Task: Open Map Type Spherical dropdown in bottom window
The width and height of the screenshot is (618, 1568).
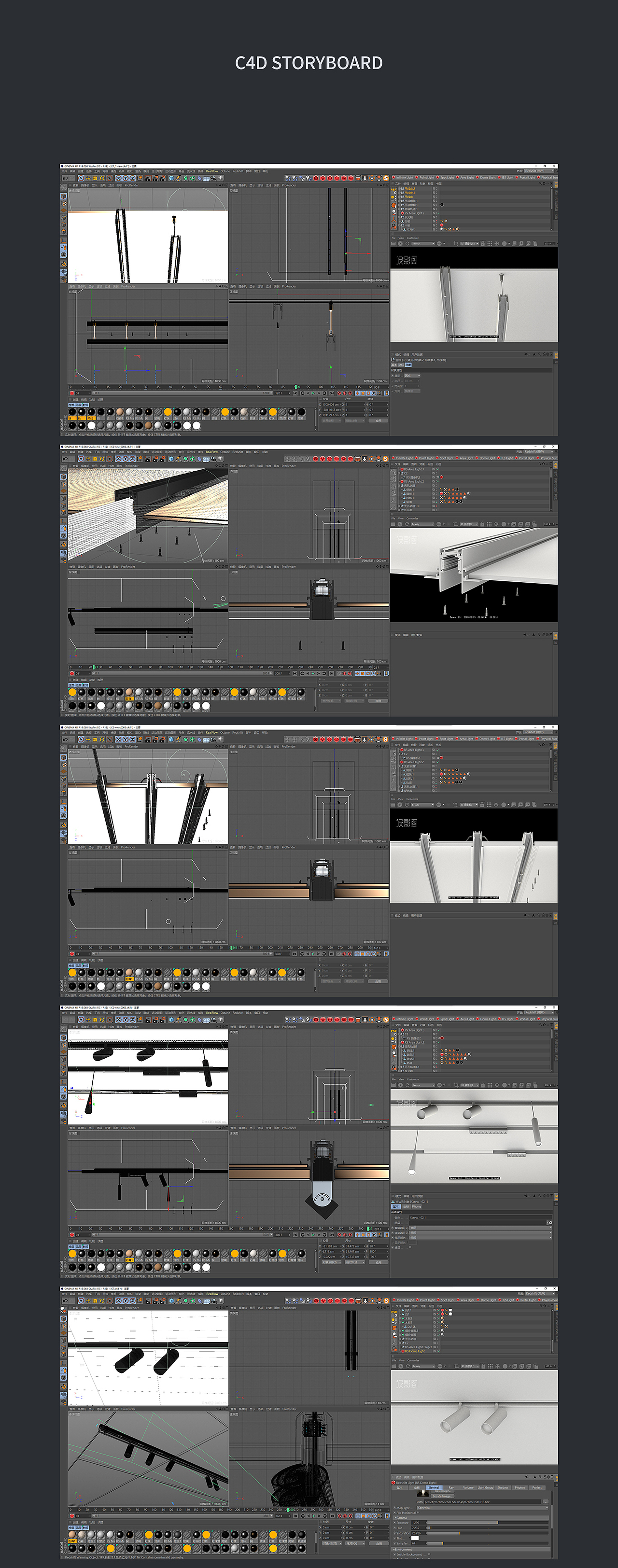Action: (x=483, y=1508)
